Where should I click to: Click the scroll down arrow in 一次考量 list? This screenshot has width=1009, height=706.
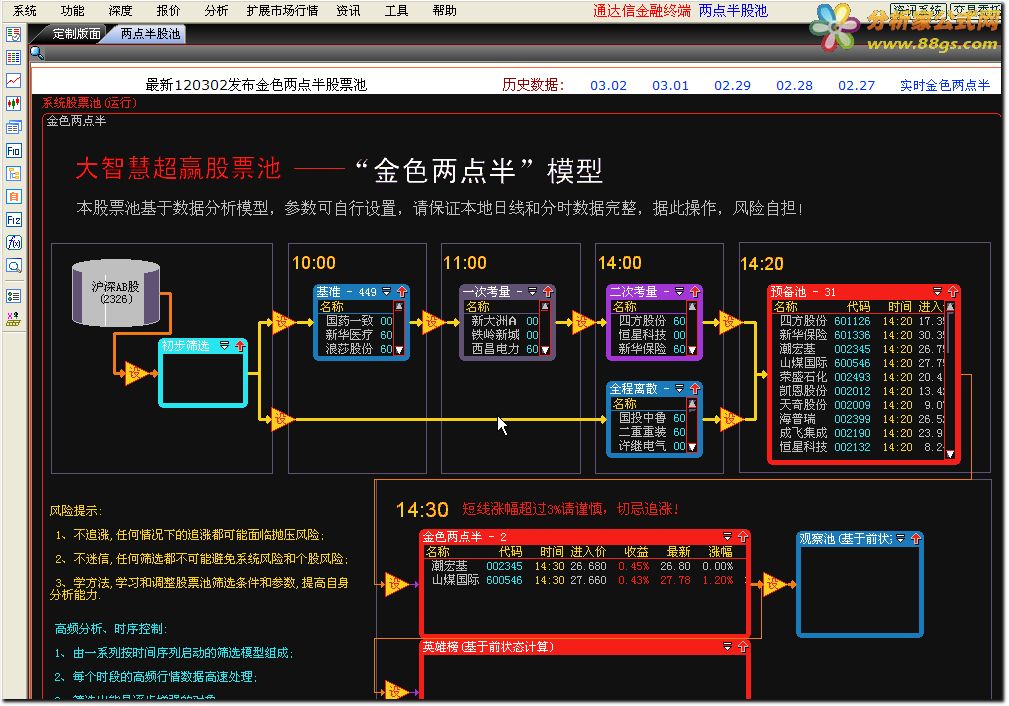coord(545,350)
